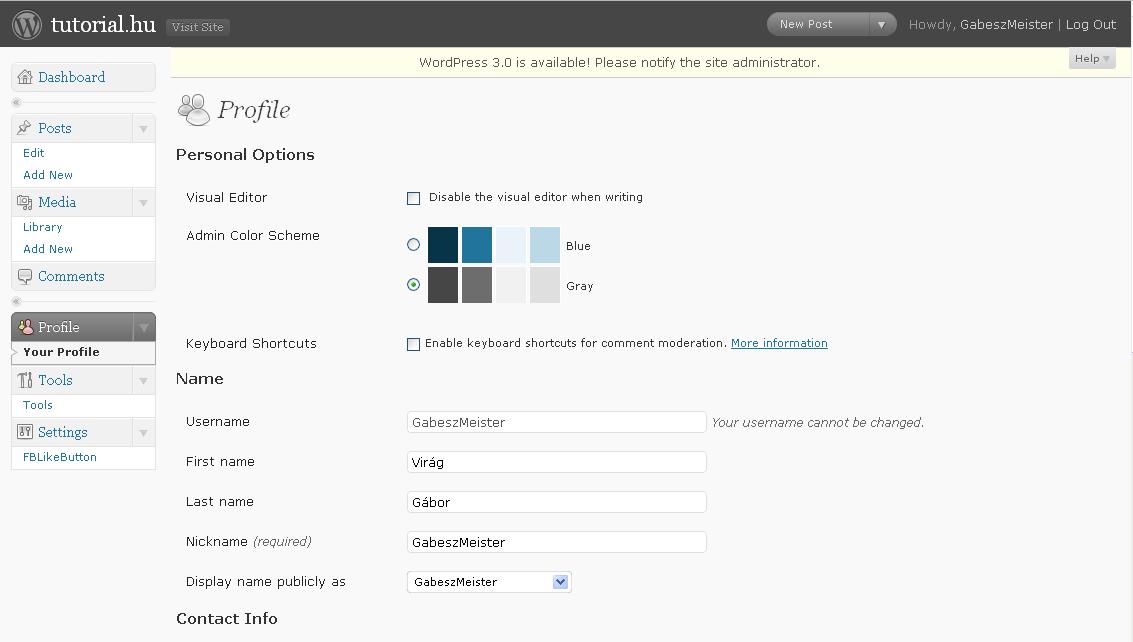Expand the New Post dropdown arrow
This screenshot has width=1133, height=642.
(881, 25)
